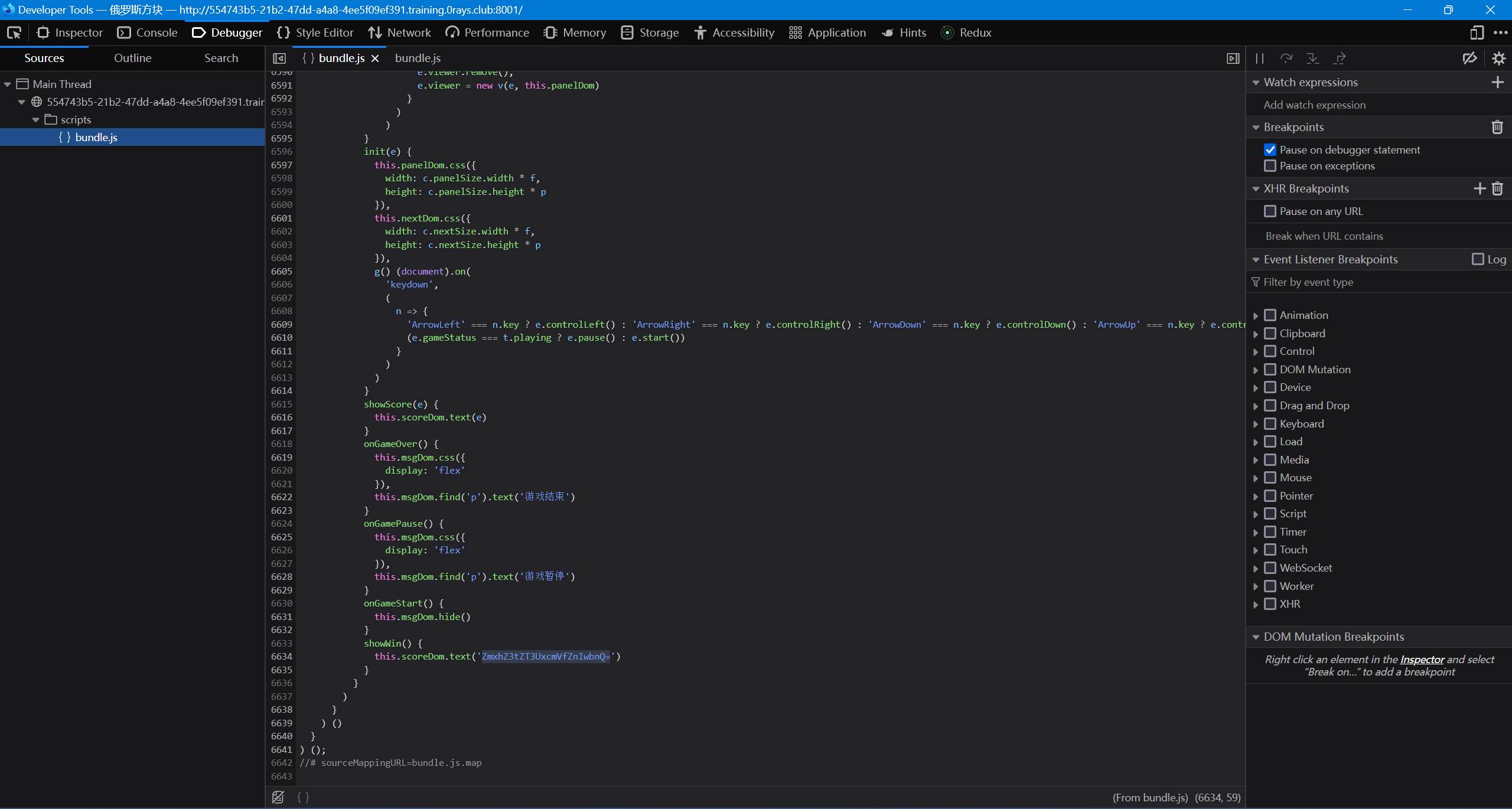Uncheck Pause on debugger statement

click(x=1270, y=150)
